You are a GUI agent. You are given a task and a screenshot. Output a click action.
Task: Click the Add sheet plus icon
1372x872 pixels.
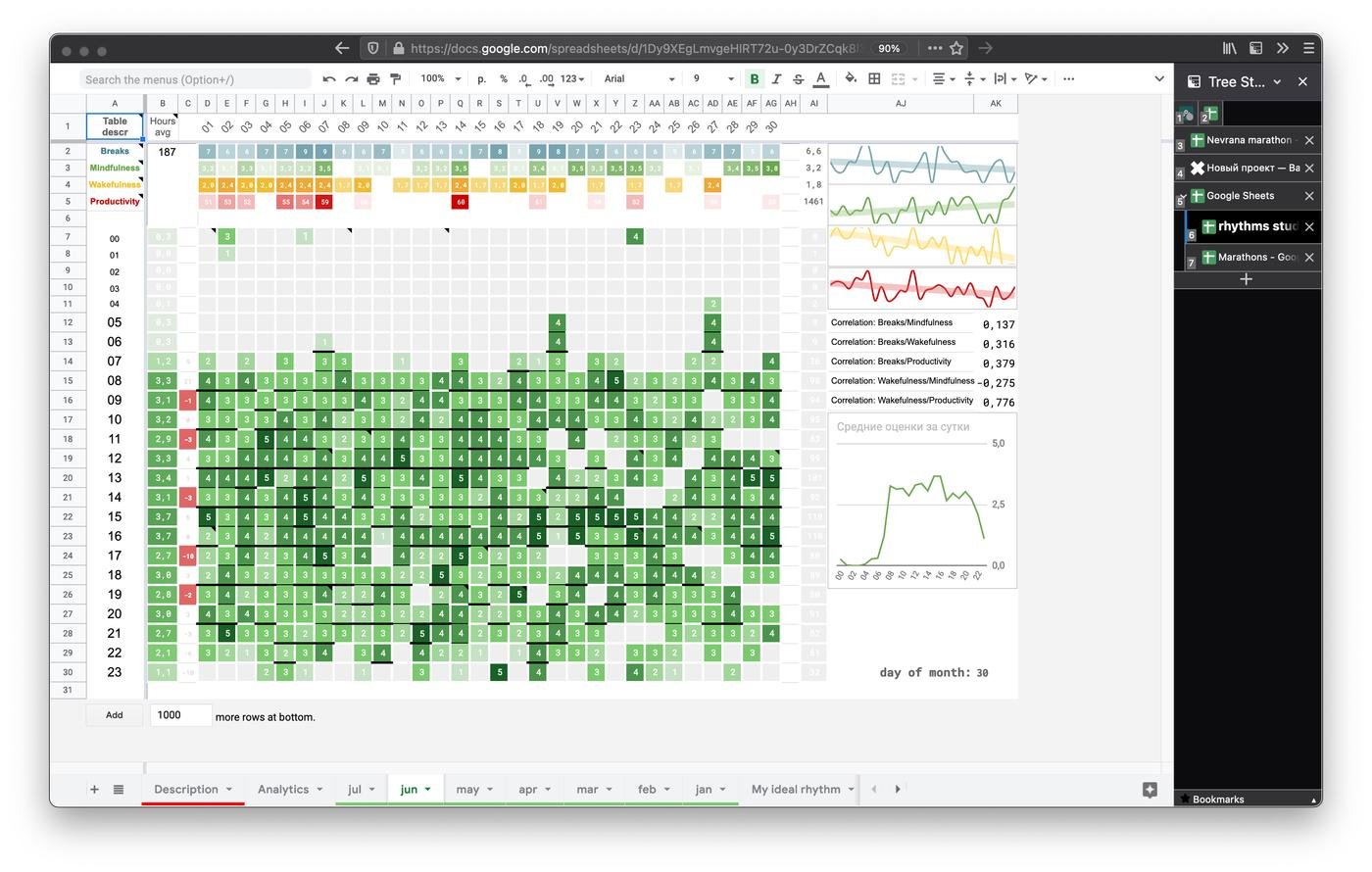(x=94, y=790)
